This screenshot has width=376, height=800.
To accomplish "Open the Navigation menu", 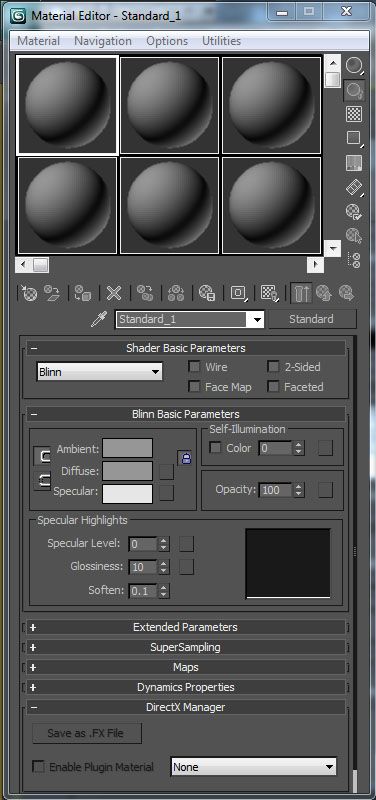I will point(103,41).
